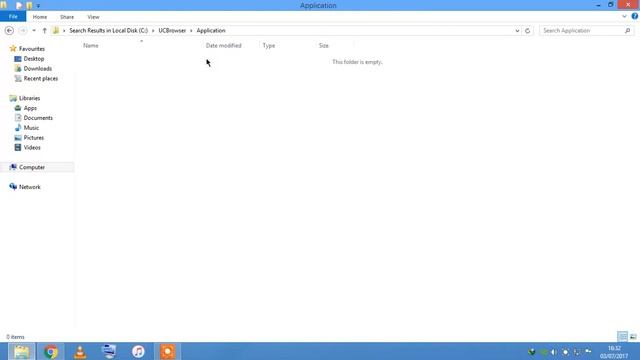Viewport: 640px width, 360px height.
Task: Open Documents library
Action: [x=38, y=118]
